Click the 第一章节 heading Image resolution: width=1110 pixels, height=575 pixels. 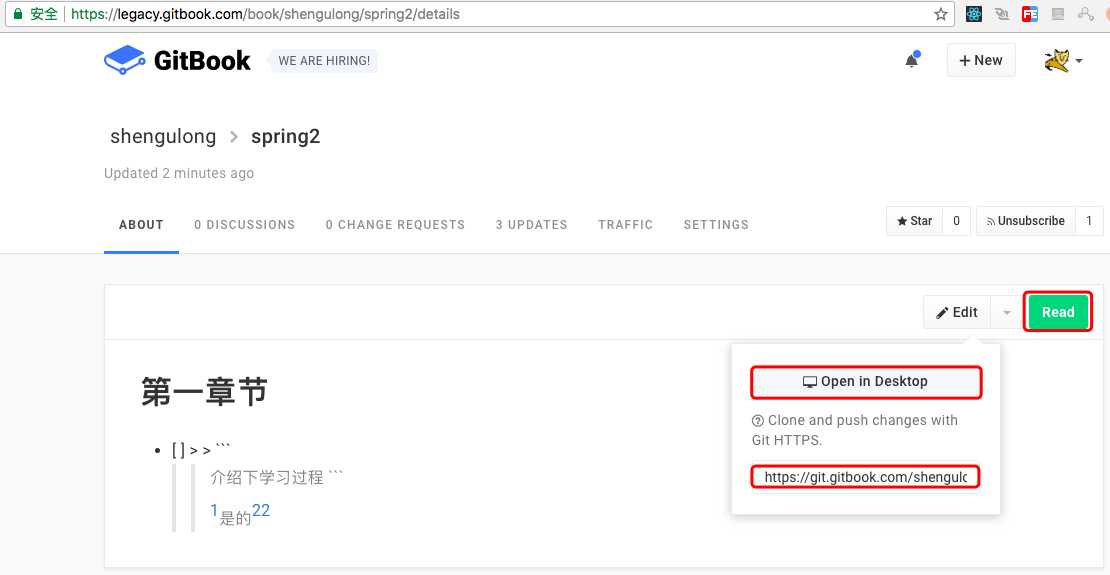(x=204, y=391)
